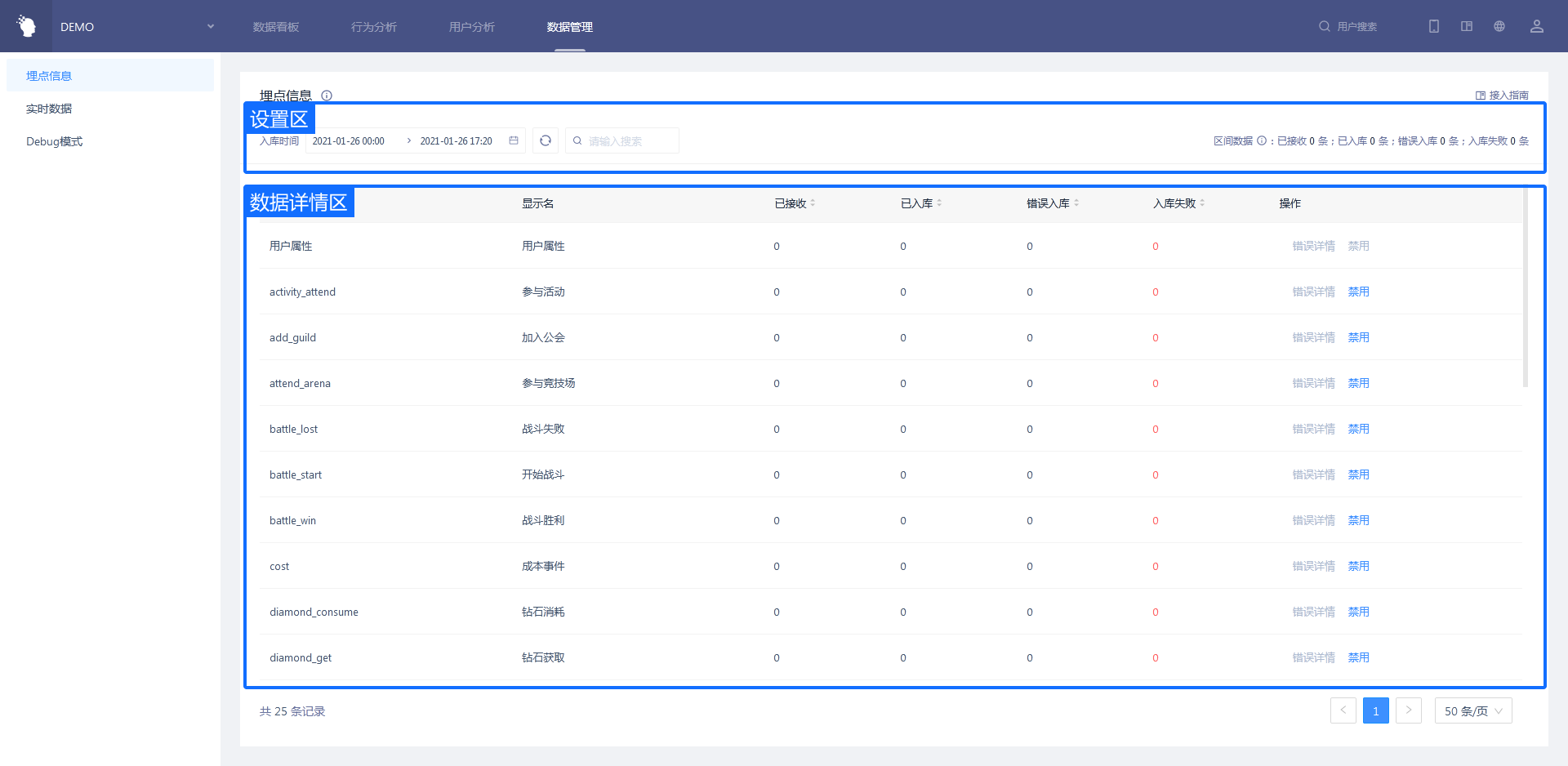
Task: Click the table's vertical scrollbar
Action: click(1525, 286)
